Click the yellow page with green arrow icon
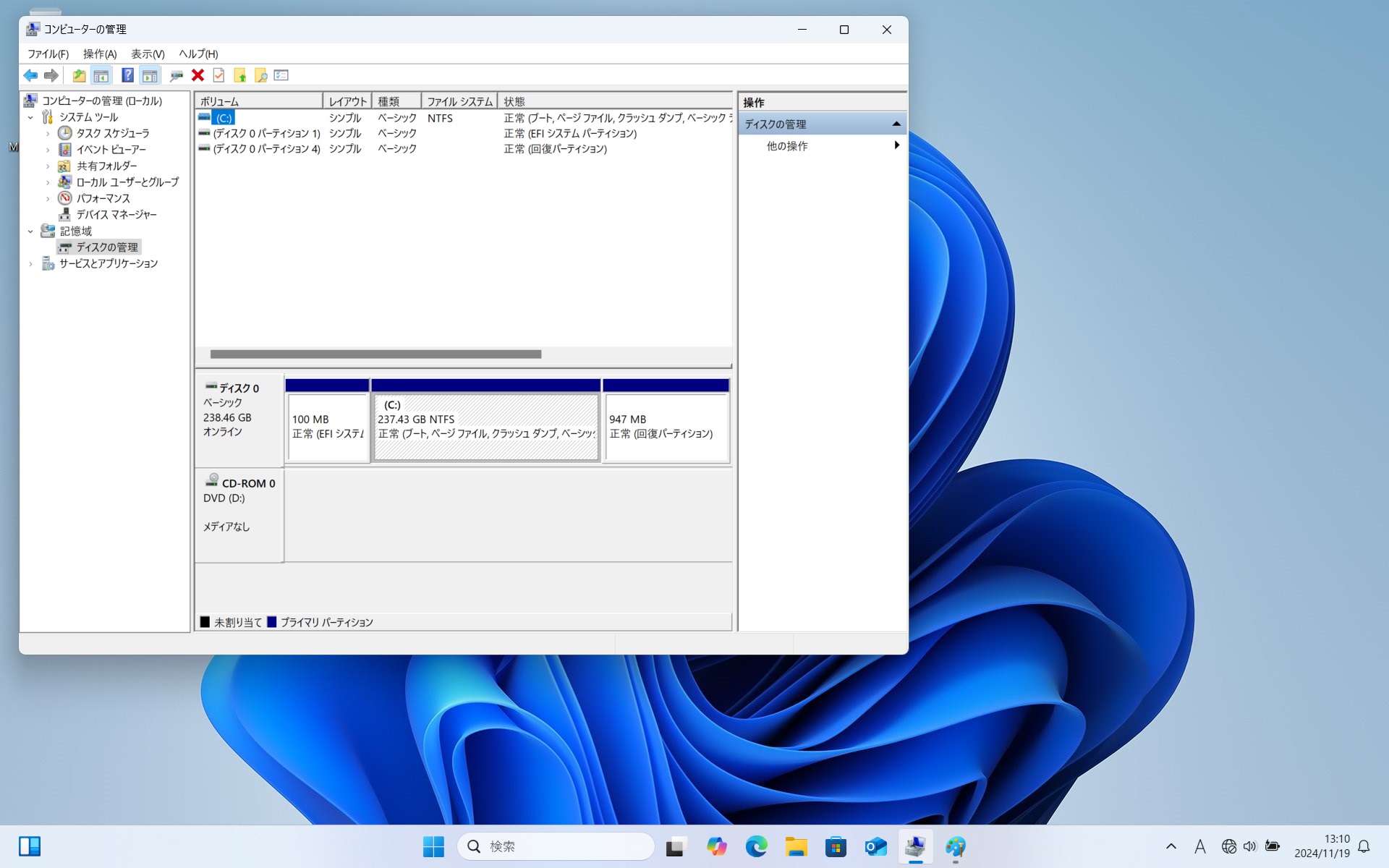Viewport: 1389px width, 868px height. (x=239, y=75)
